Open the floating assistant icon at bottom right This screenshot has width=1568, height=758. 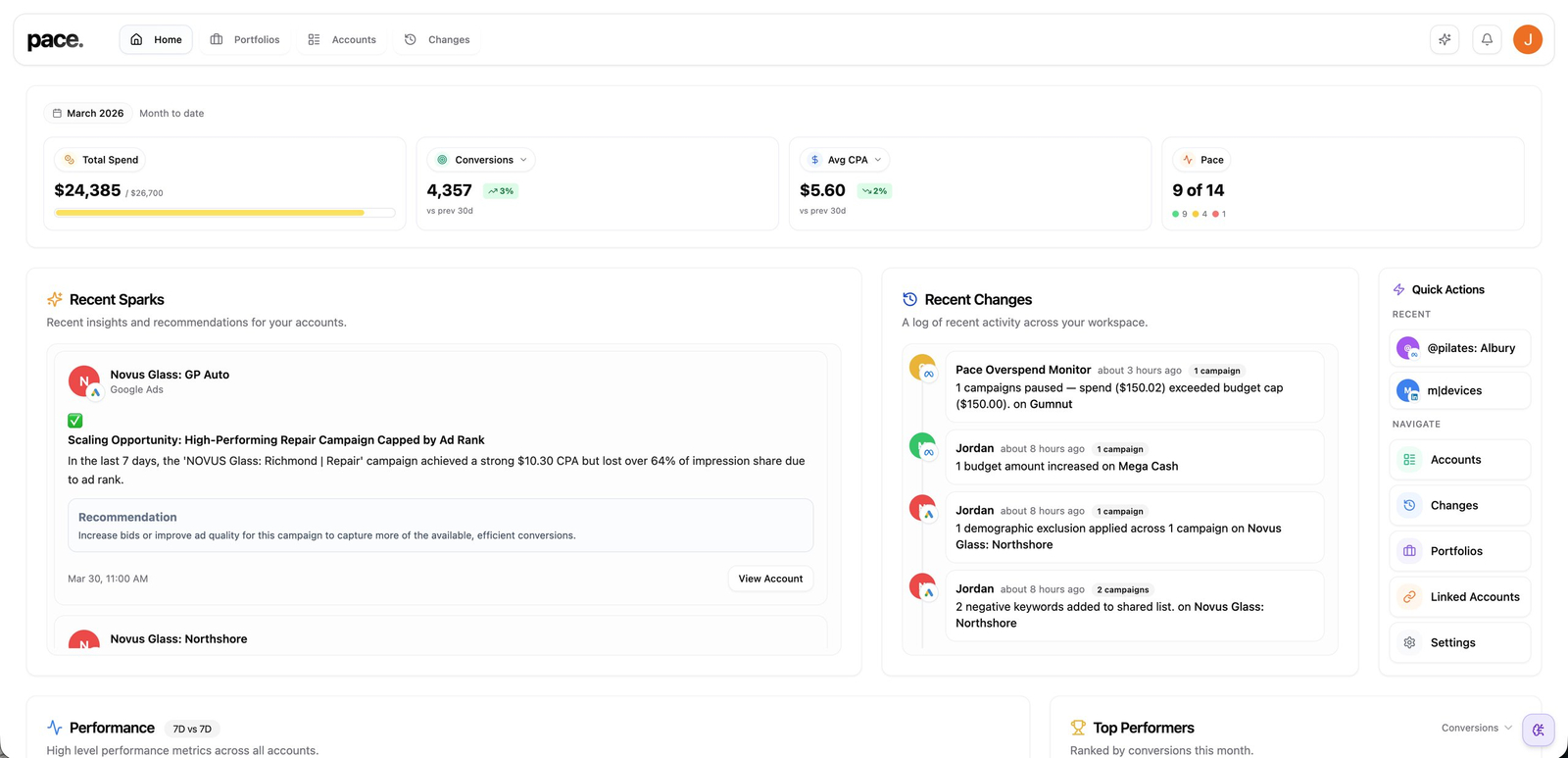click(x=1538, y=730)
